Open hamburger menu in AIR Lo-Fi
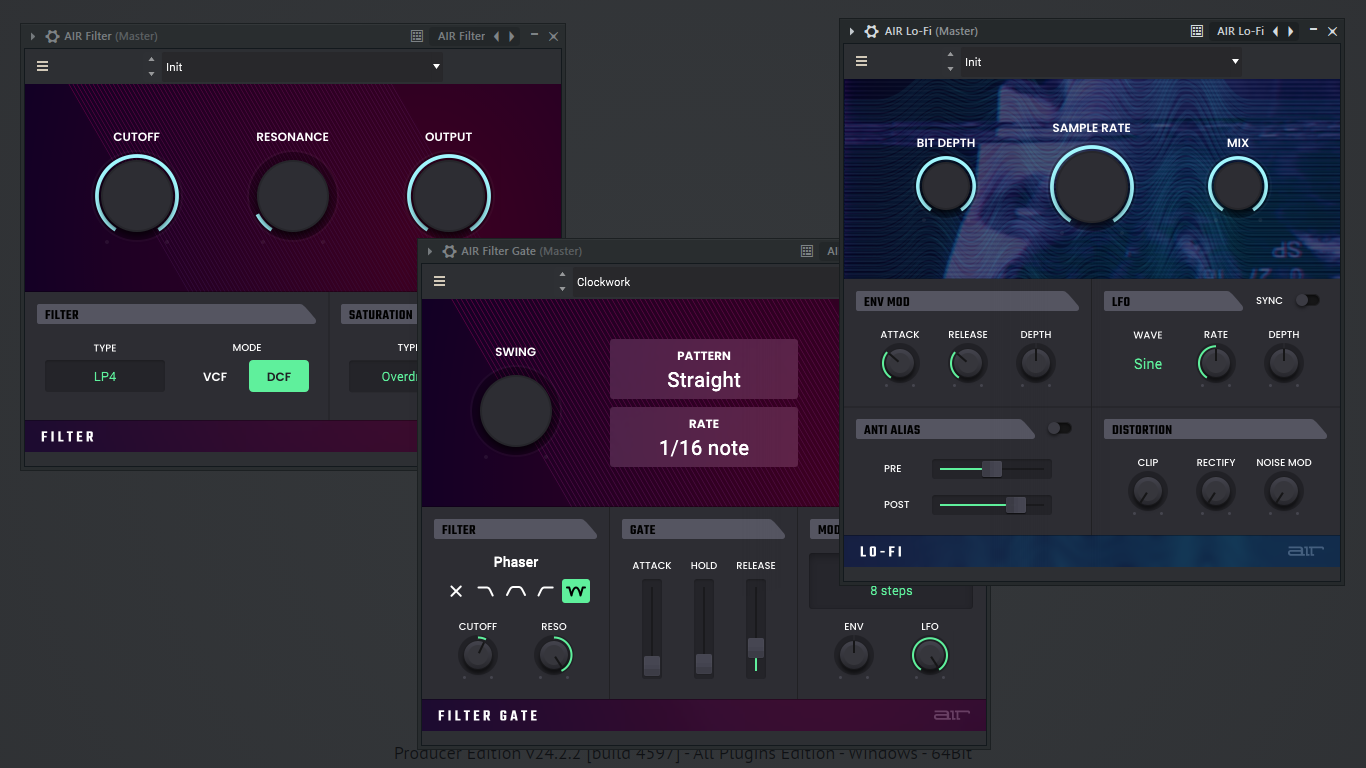 862,62
